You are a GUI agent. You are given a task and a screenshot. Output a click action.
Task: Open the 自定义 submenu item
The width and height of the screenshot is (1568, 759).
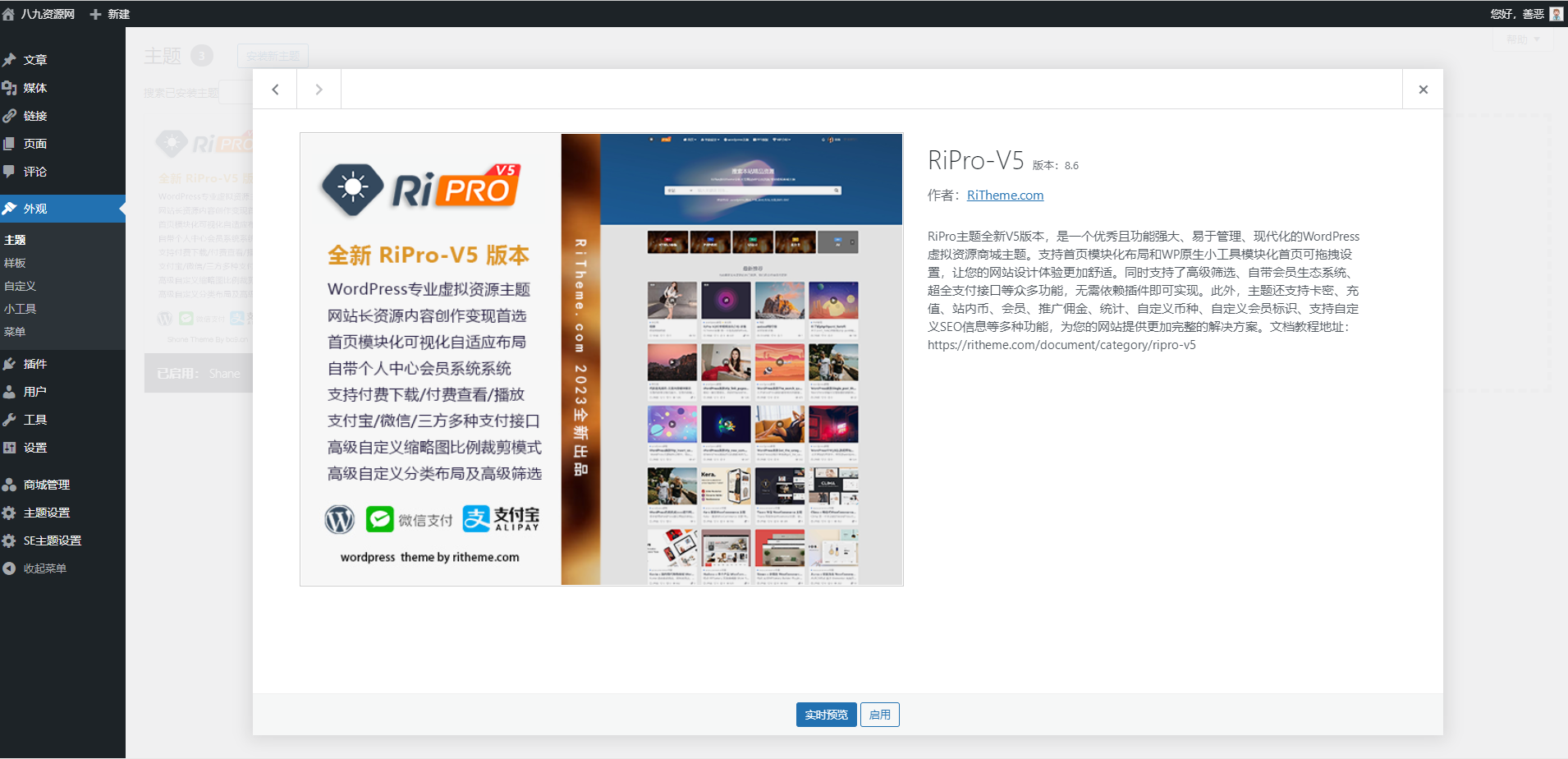pos(20,286)
